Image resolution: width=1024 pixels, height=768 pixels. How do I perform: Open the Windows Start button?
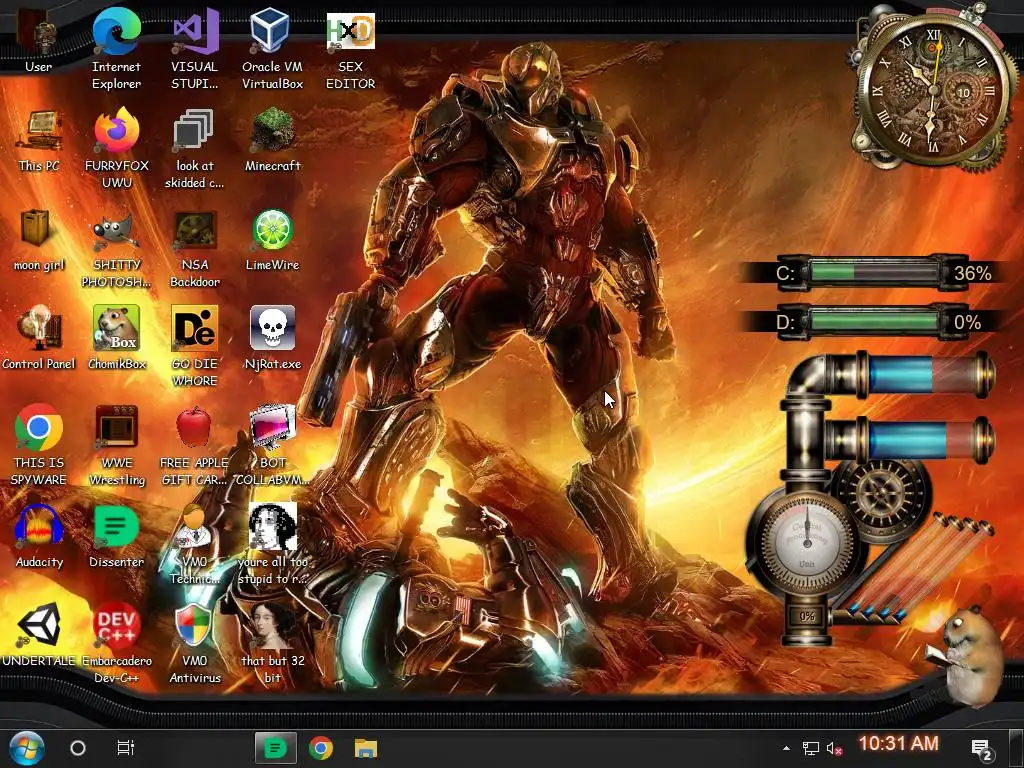click(27, 748)
